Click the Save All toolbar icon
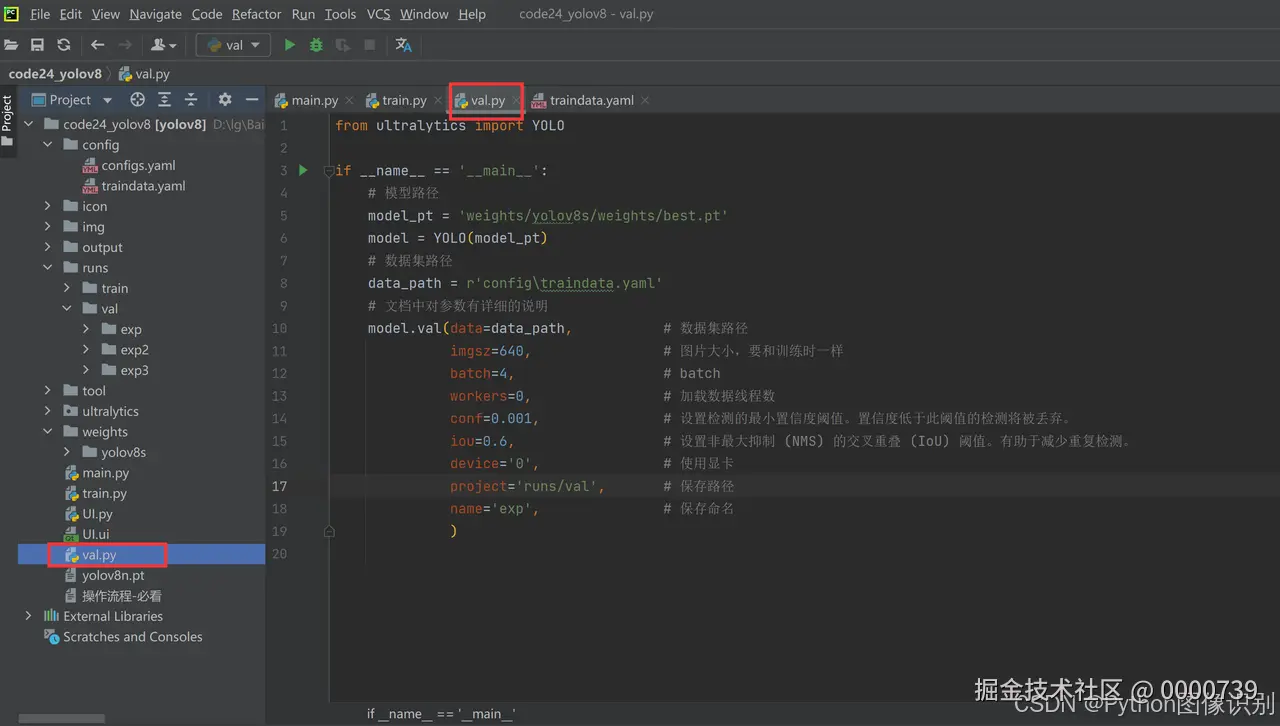 pyautogui.click(x=37, y=45)
